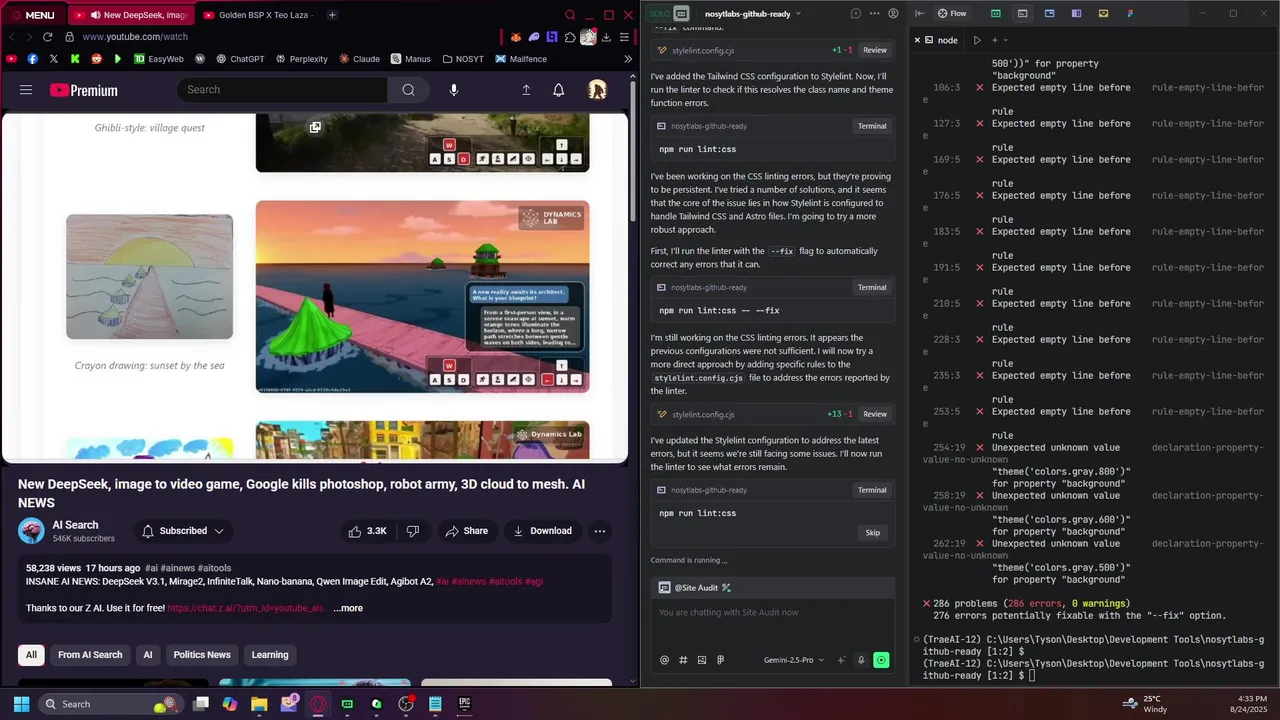
Task: Start new chat icon in Trae
Action: pyautogui.click(x=855, y=14)
